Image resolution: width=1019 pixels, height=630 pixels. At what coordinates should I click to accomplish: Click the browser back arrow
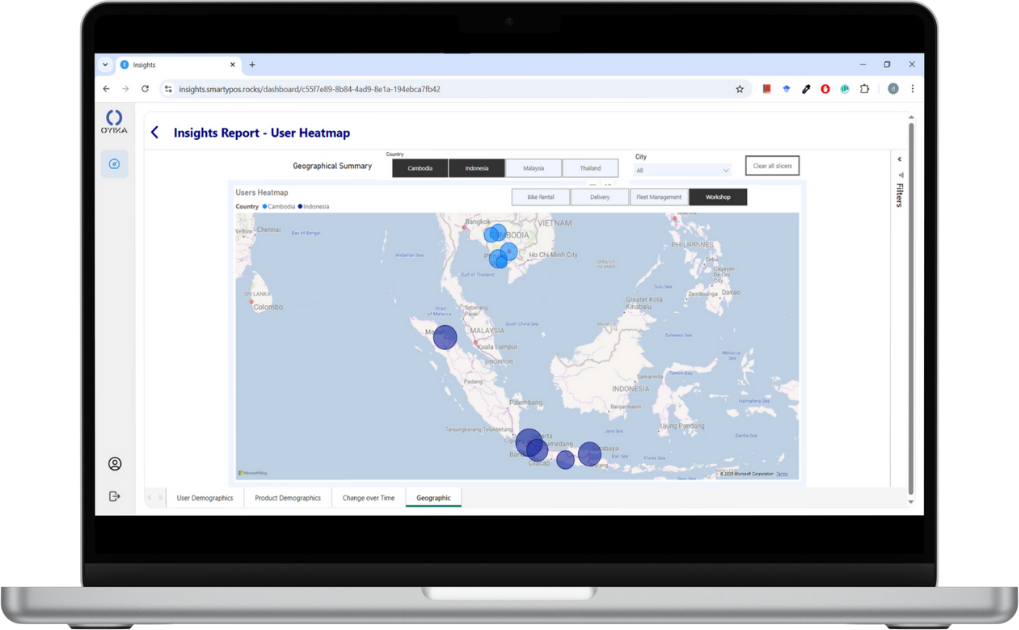(107, 89)
